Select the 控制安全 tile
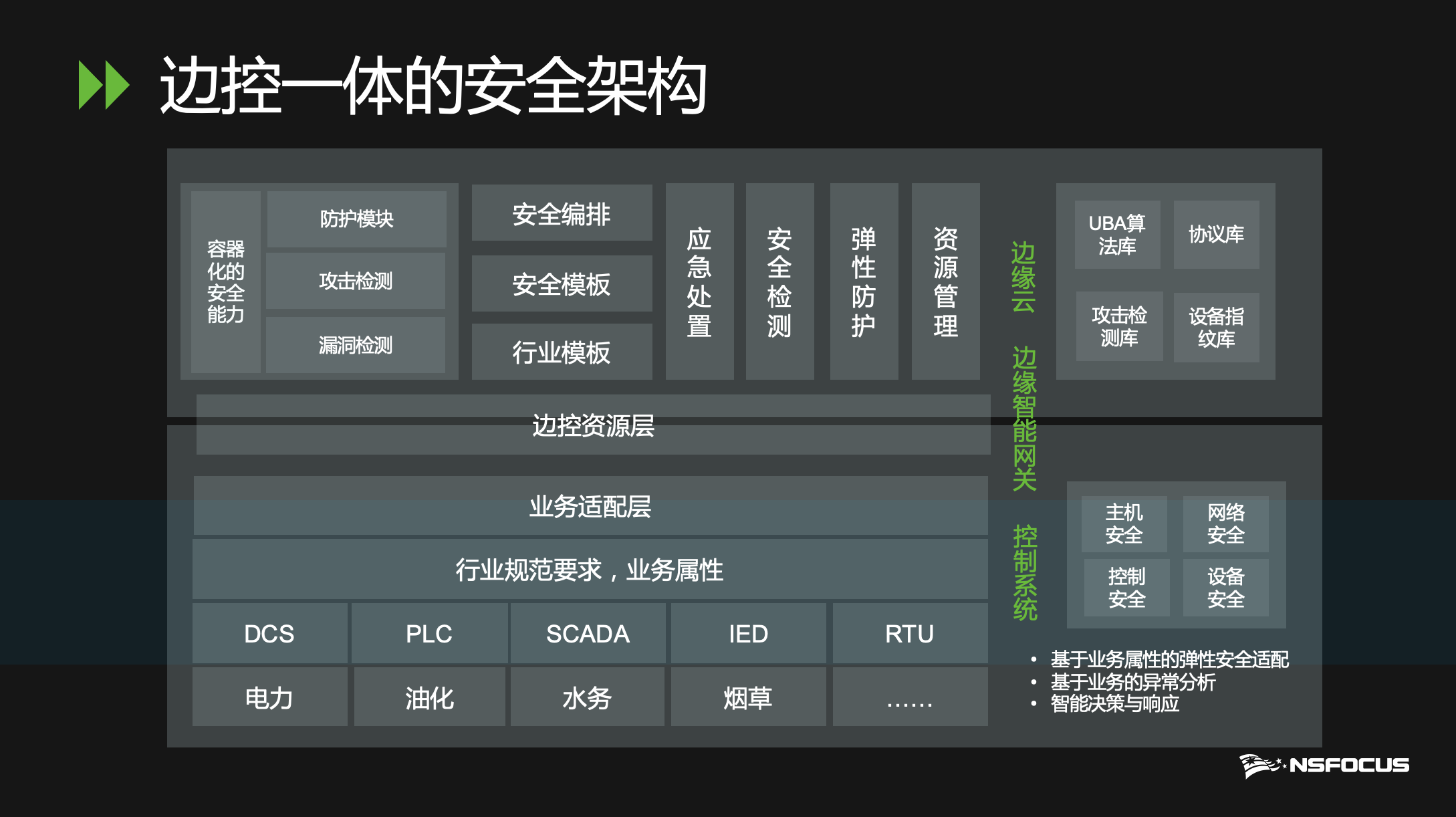The image size is (1456, 817). click(1126, 588)
